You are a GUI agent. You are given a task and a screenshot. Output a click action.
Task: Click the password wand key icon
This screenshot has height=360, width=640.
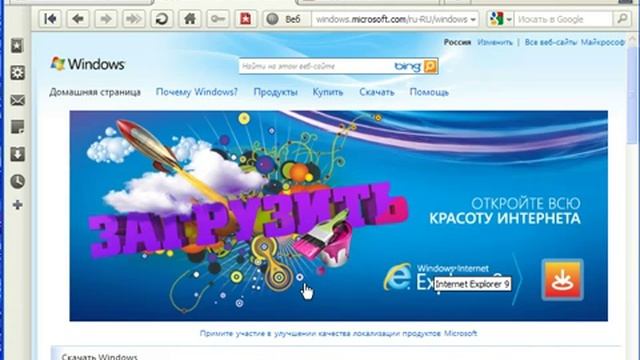pyautogui.click(x=218, y=19)
